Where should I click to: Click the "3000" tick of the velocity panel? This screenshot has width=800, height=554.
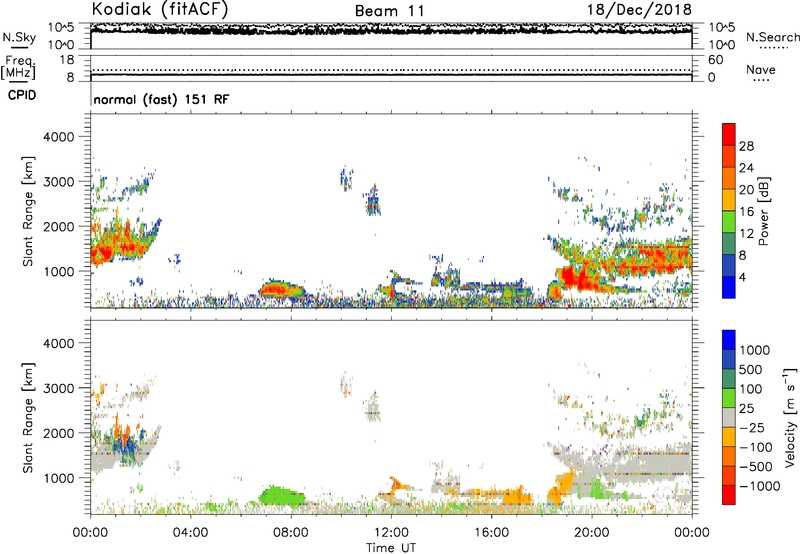click(58, 388)
